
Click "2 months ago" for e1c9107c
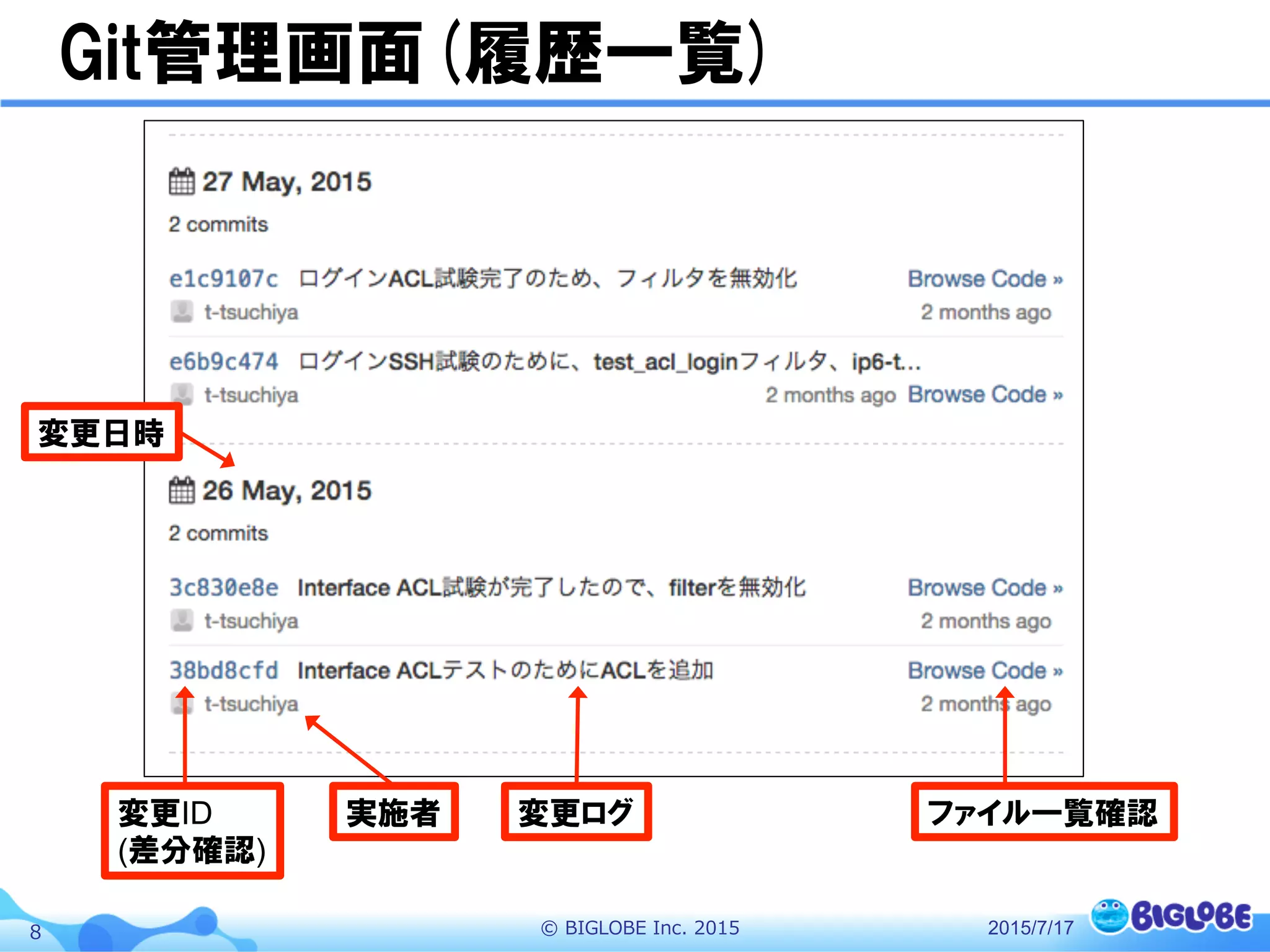point(986,312)
